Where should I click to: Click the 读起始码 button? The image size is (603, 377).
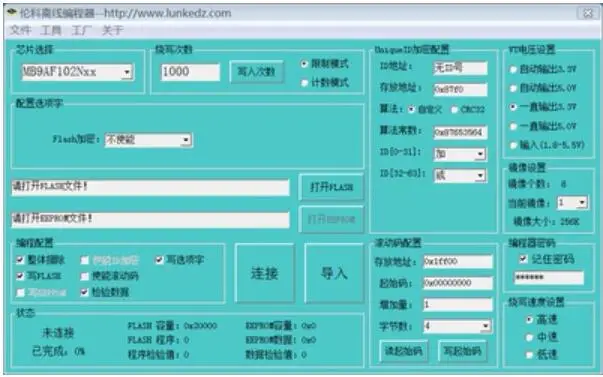tap(403, 351)
